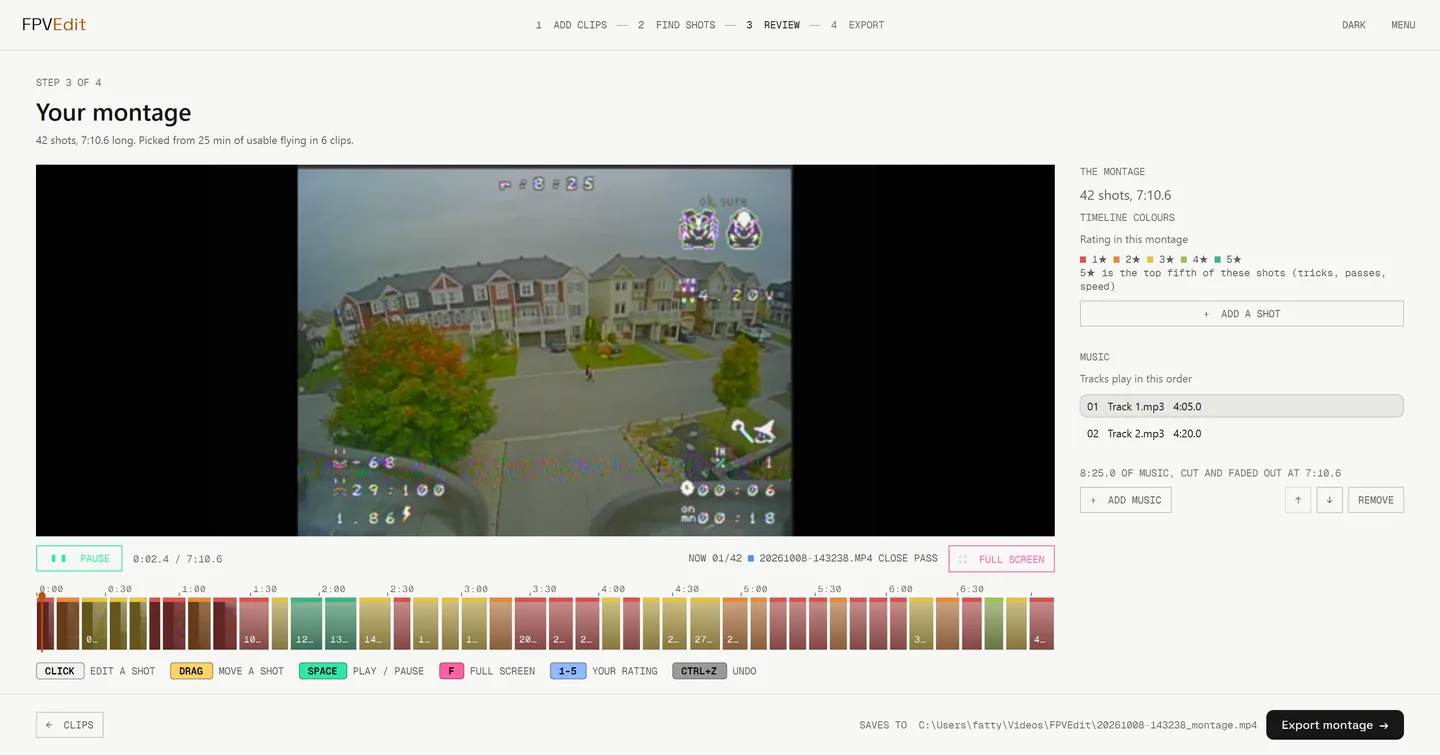Image resolution: width=1440 pixels, height=755 pixels.
Task: Click the drone video preview frame
Action: tap(545, 350)
